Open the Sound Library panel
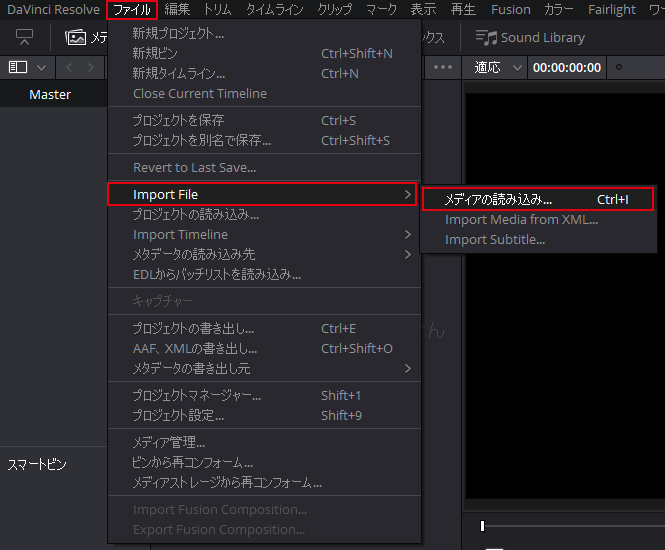 coord(530,37)
